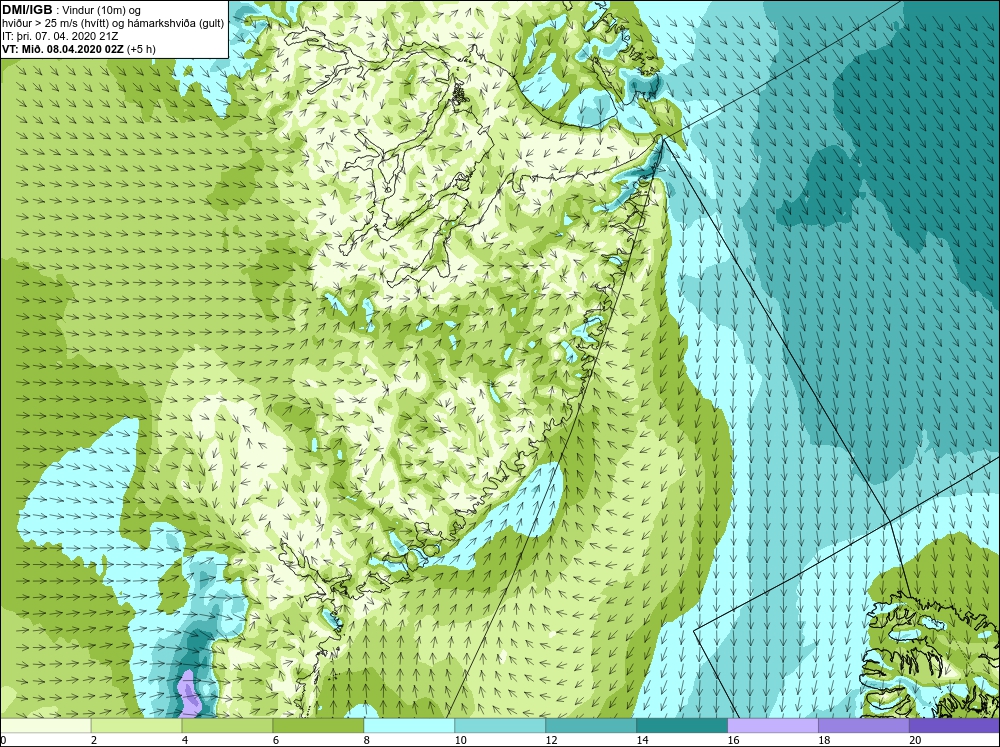Click the '14' tick label on color scale
The height and width of the screenshot is (747, 1000).
[x=642, y=740]
